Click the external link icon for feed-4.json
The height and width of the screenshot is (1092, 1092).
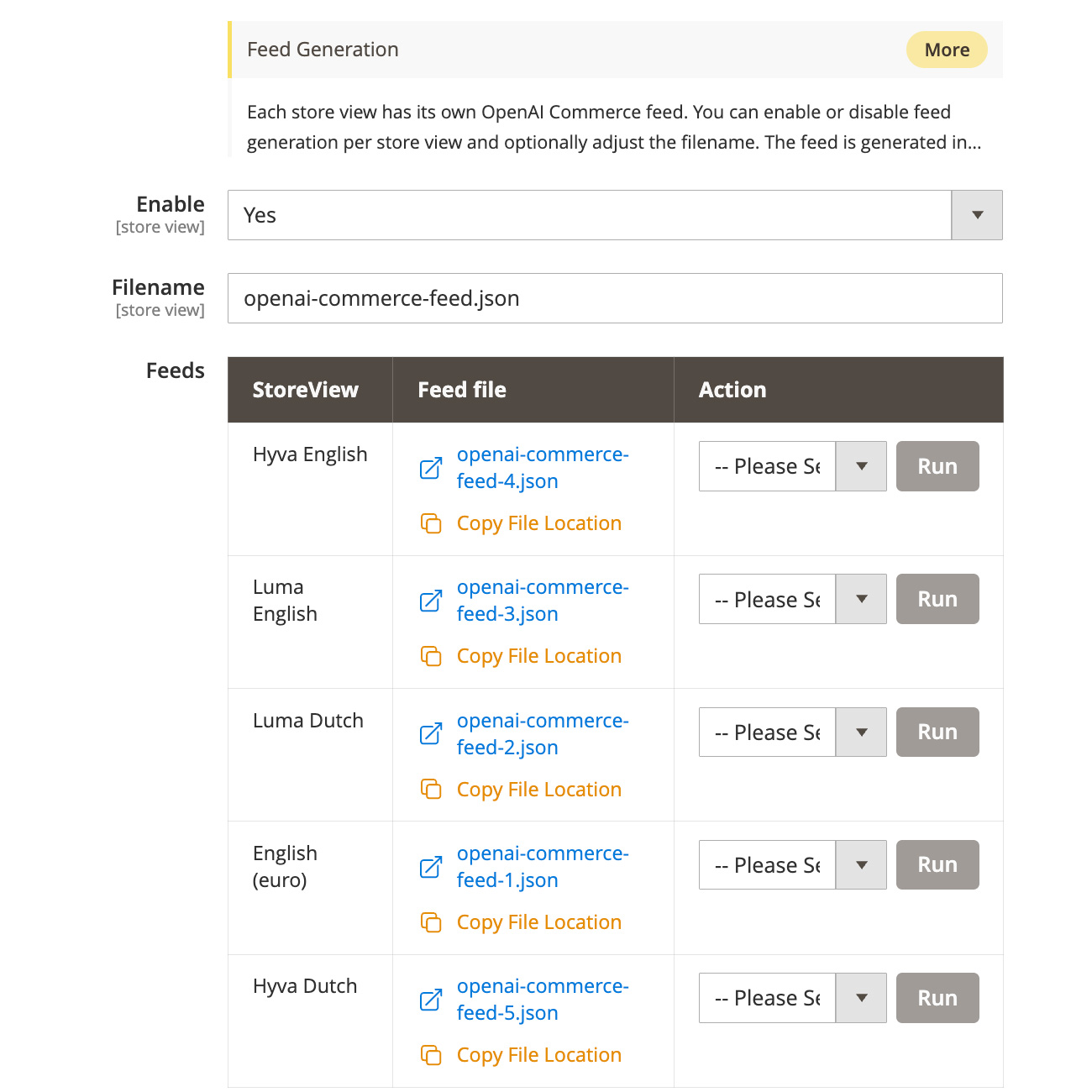(x=431, y=468)
